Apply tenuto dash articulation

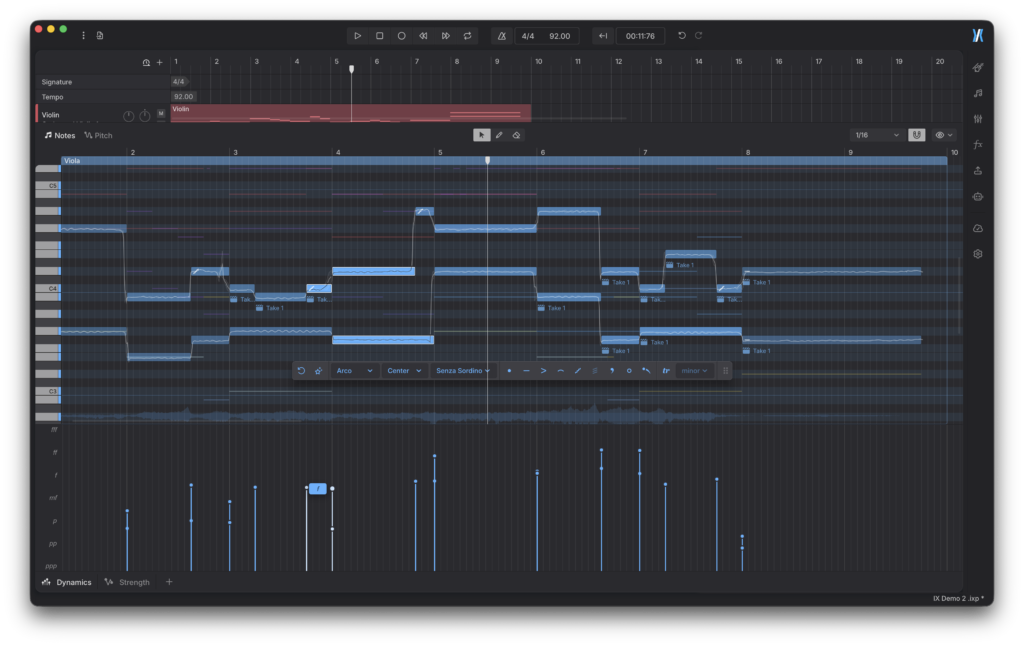526,370
